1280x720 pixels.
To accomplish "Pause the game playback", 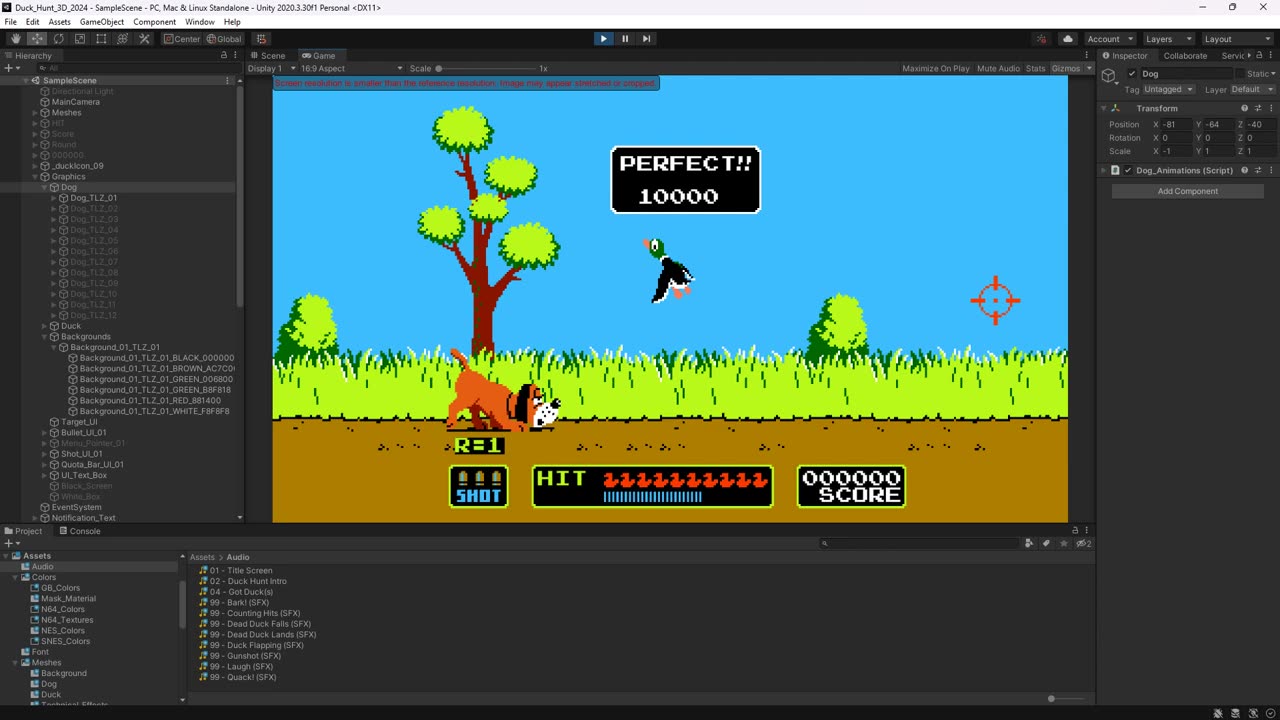I will click(625, 39).
